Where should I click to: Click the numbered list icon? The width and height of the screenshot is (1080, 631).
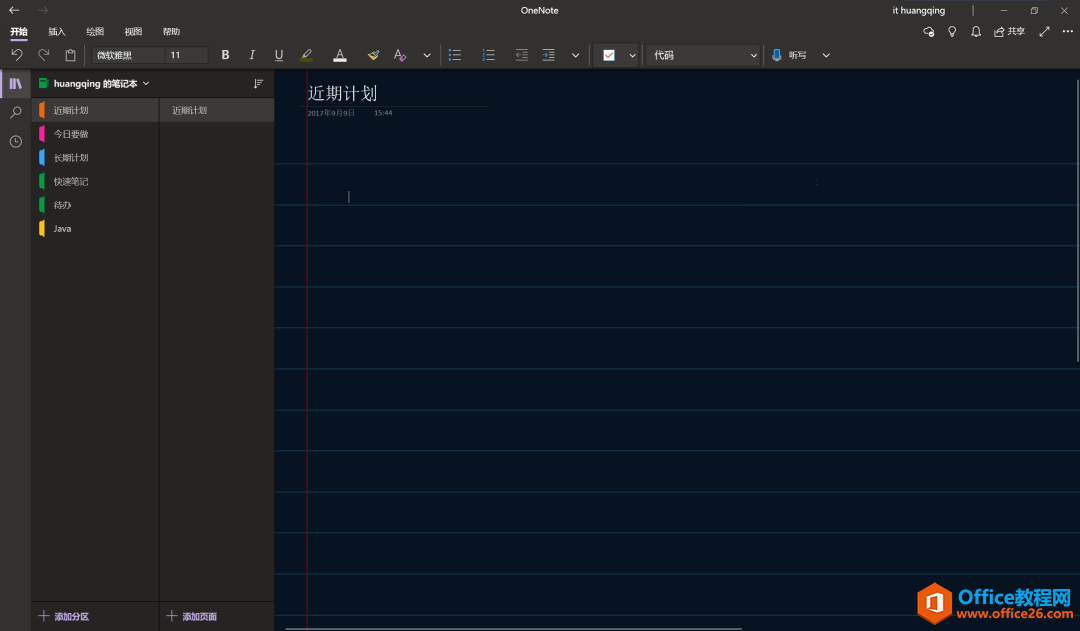tap(488, 55)
